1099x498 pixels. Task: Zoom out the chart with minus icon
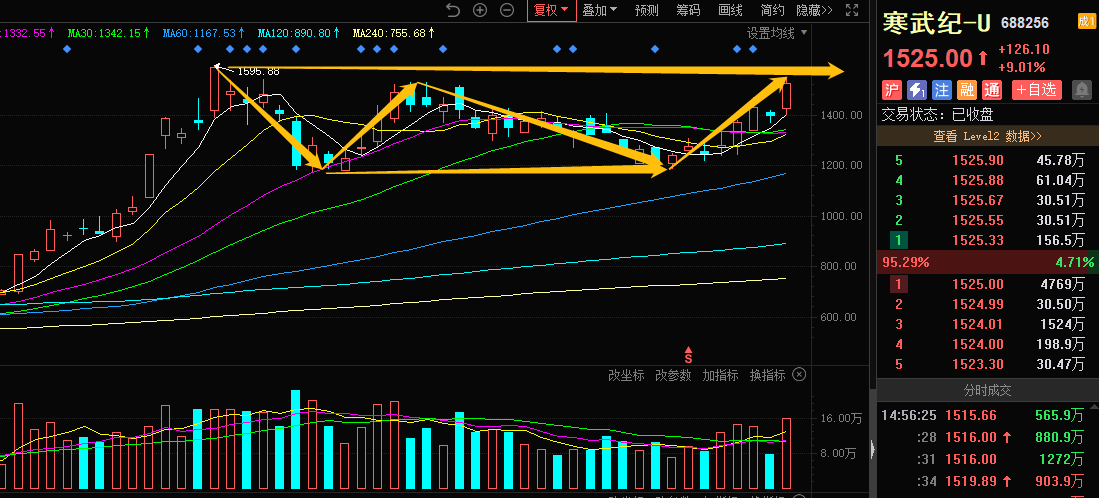pos(507,11)
